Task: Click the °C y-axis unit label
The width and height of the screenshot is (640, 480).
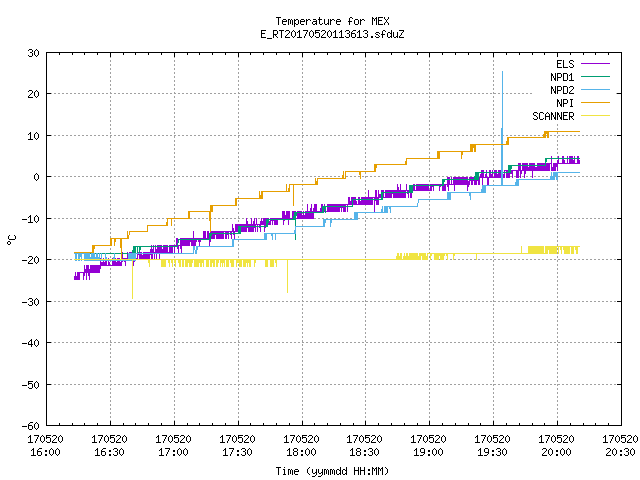Action: tap(11, 240)
